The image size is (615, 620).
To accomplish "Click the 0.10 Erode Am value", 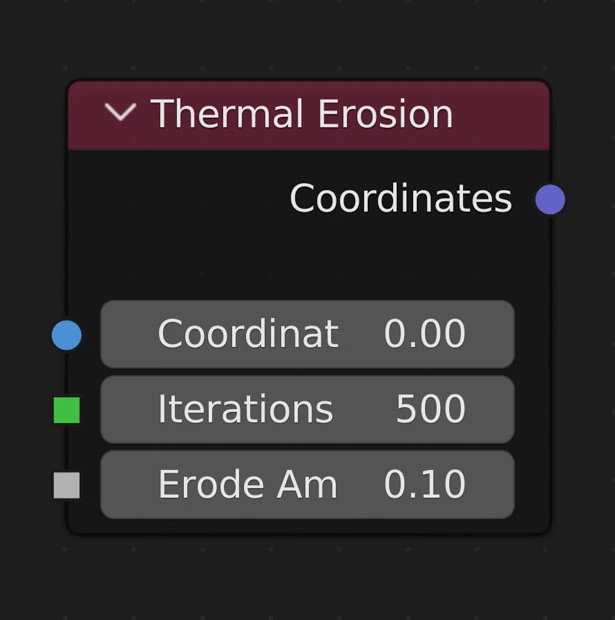I will [425, 485].
